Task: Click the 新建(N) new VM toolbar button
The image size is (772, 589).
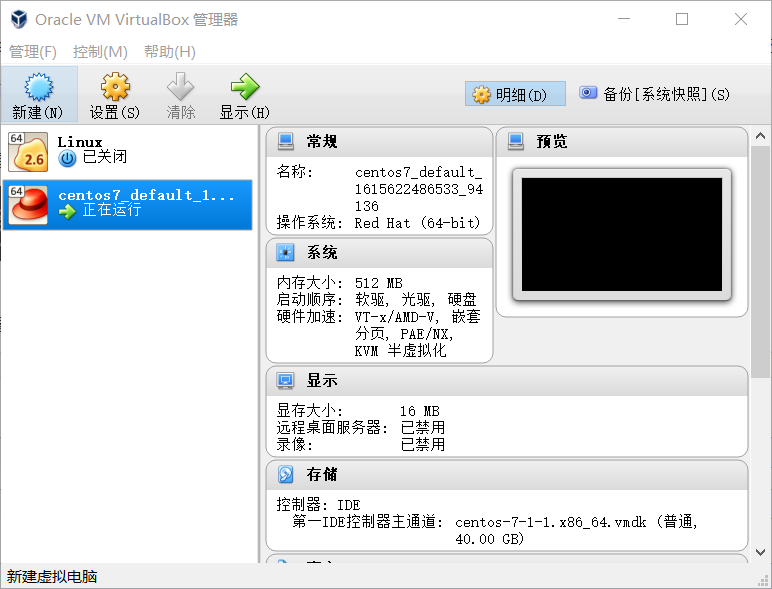Action: click(x=38, y=95)
